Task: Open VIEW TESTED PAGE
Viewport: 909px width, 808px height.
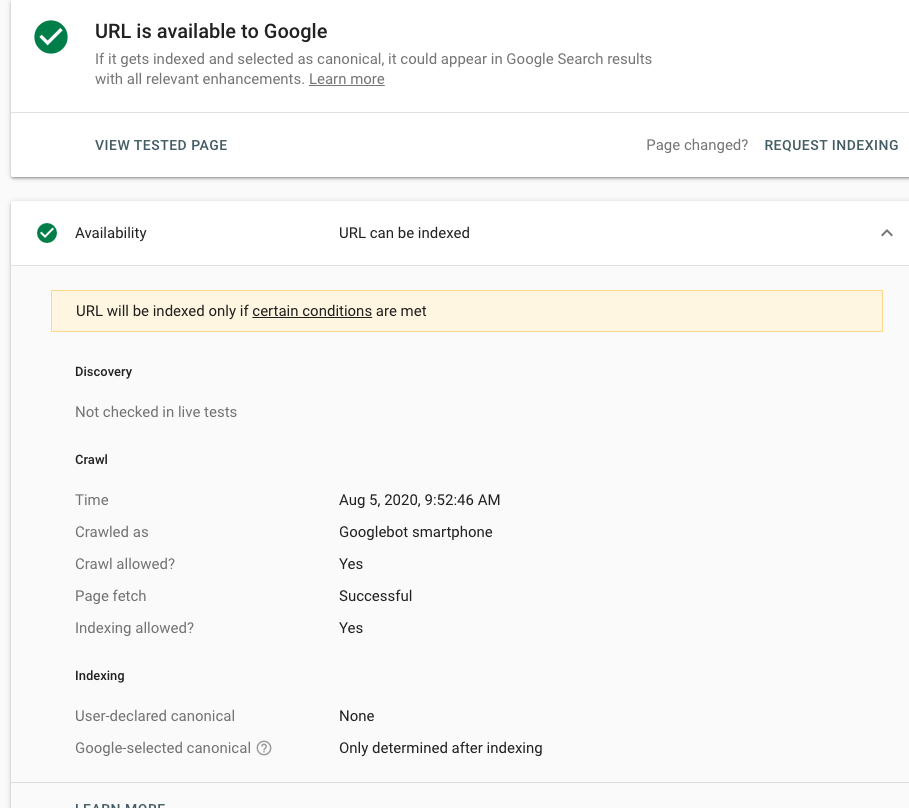Action: pyautogui.click(x=161, y=145)
